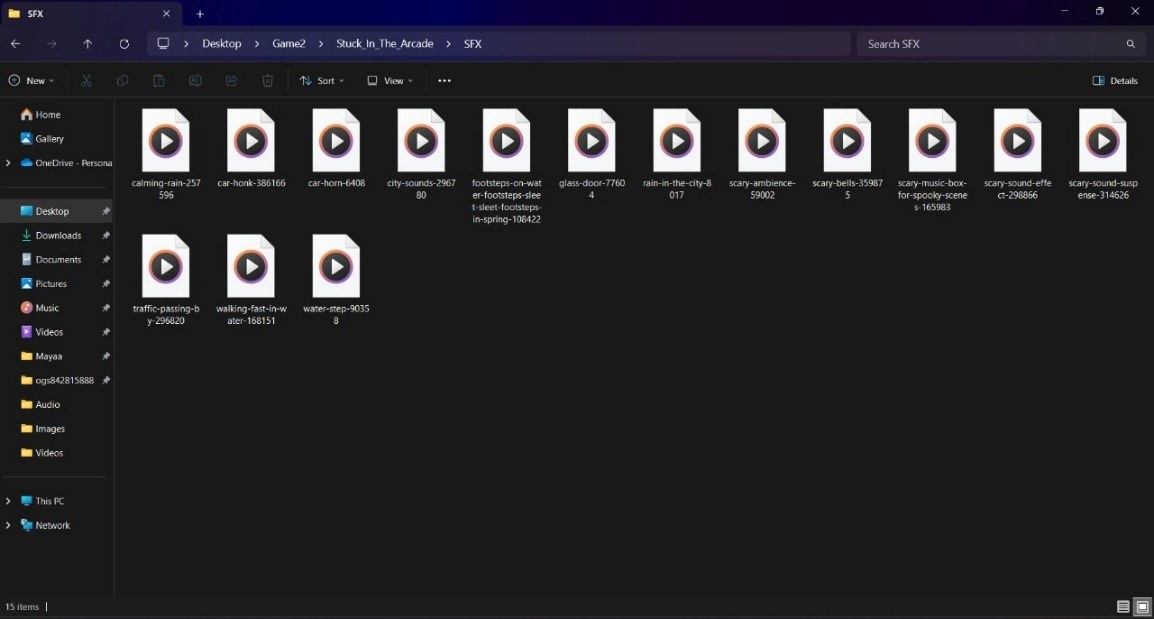This screenshot has width=1154, height=619.
Task: Click the Back navigation arrow
Action: 15,44
